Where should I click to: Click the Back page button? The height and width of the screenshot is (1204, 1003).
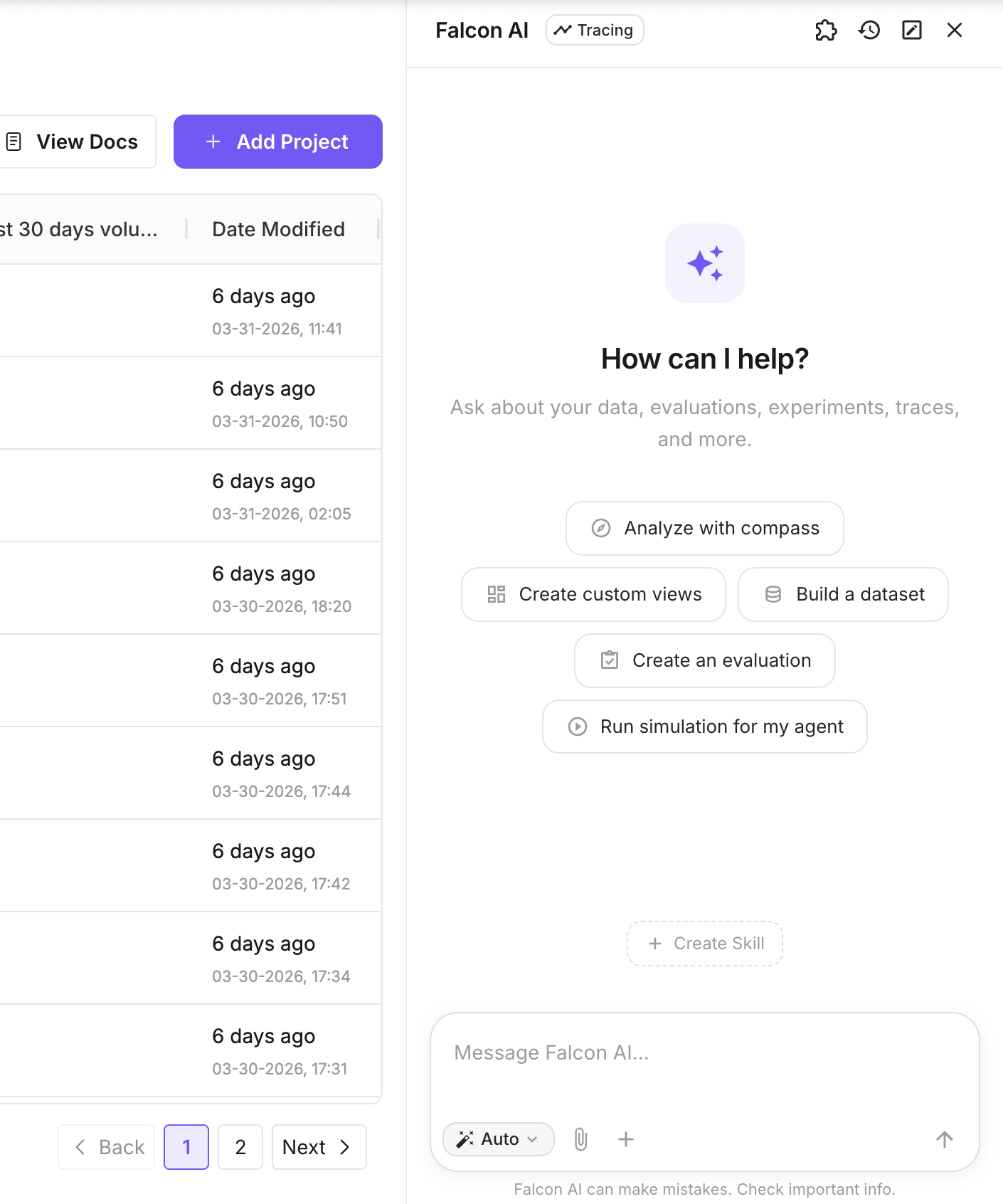[107, 1147]
